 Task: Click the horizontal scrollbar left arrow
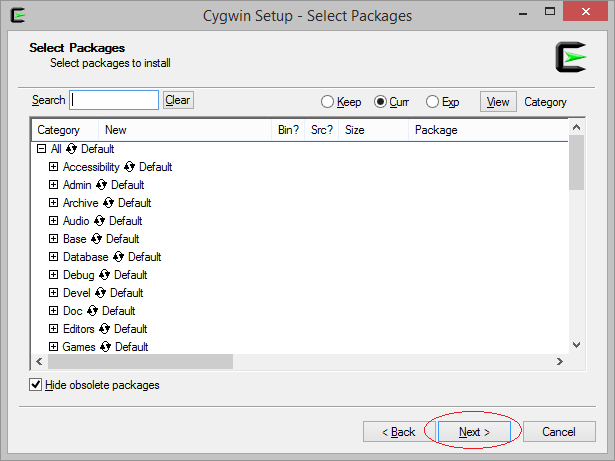click(x=39, y=361)
